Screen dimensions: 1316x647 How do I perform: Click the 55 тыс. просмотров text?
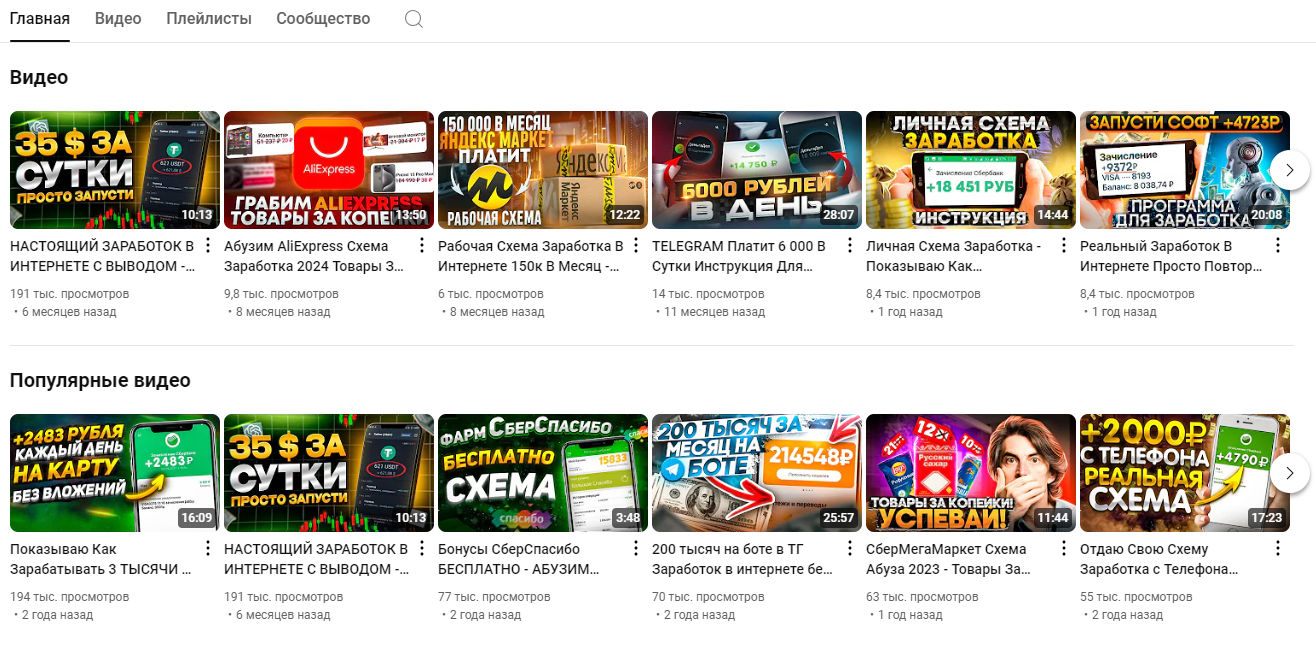pos(1136,597)
